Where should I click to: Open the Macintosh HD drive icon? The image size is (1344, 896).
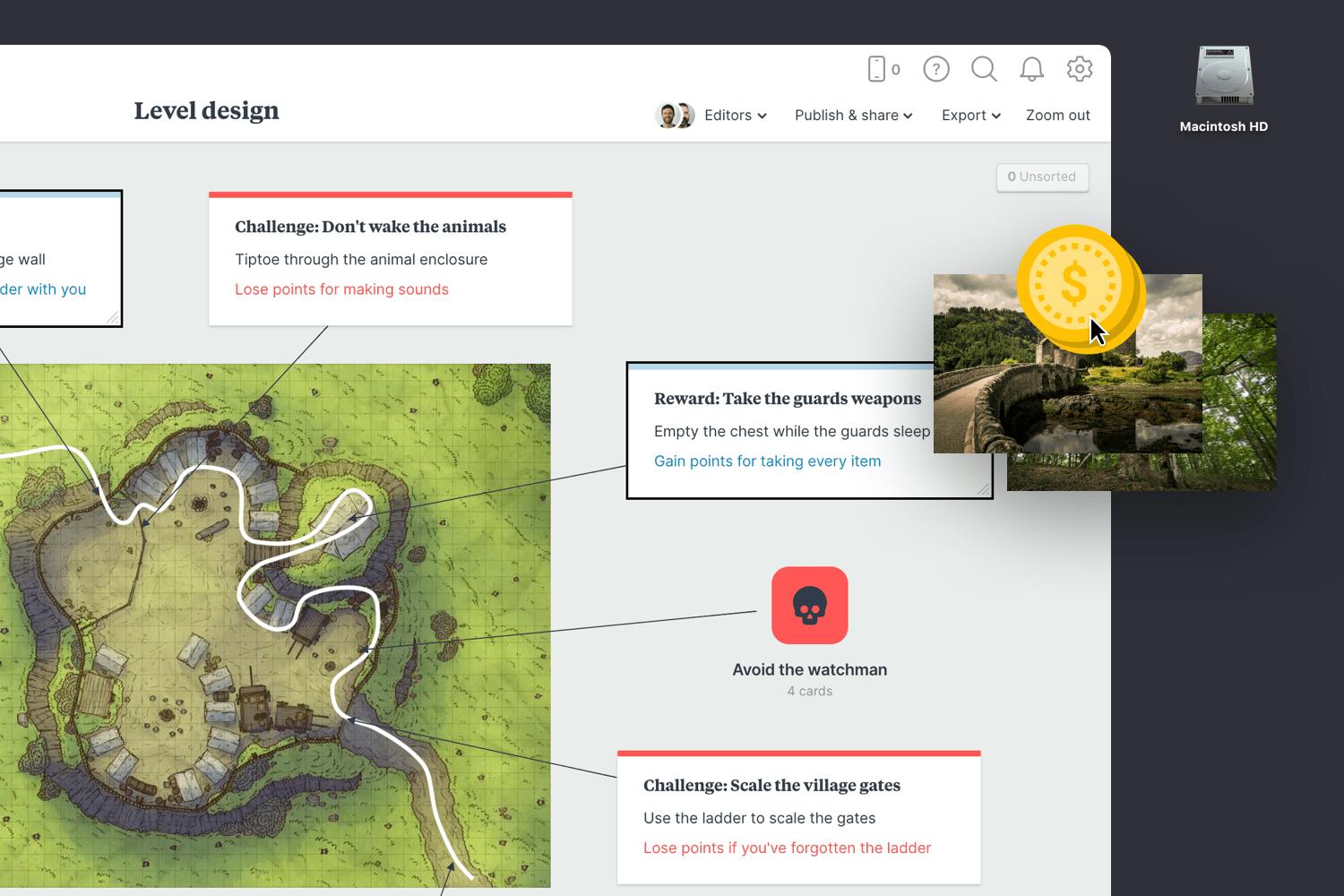pos(1224,76)
